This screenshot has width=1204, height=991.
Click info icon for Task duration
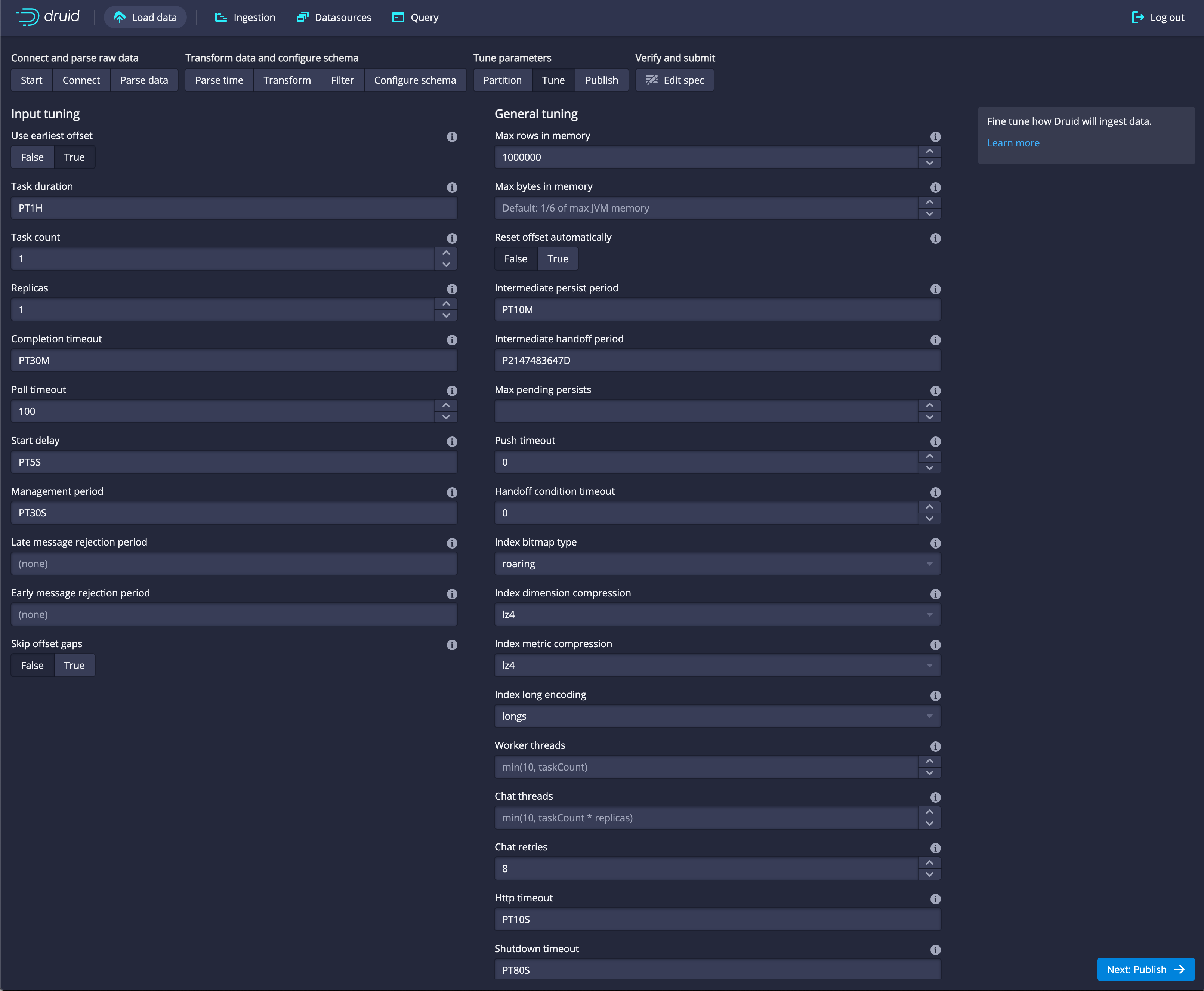(x=451, y=187)
